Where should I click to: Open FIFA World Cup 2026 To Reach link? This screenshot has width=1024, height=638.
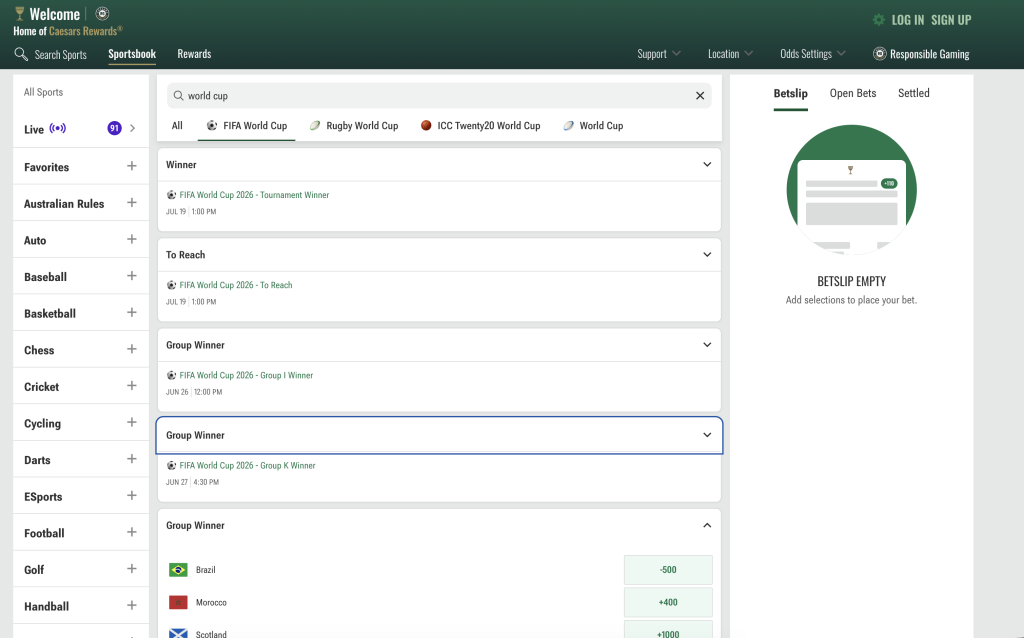pyautogui.click(x=236, y=285)
